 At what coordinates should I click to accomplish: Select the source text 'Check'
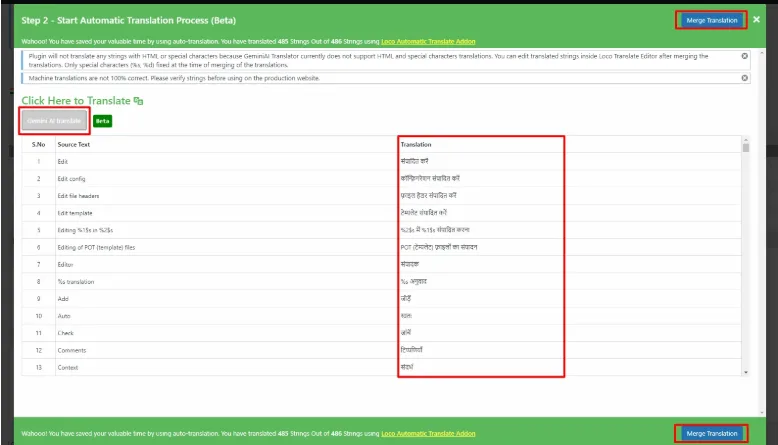coord(65,333)
